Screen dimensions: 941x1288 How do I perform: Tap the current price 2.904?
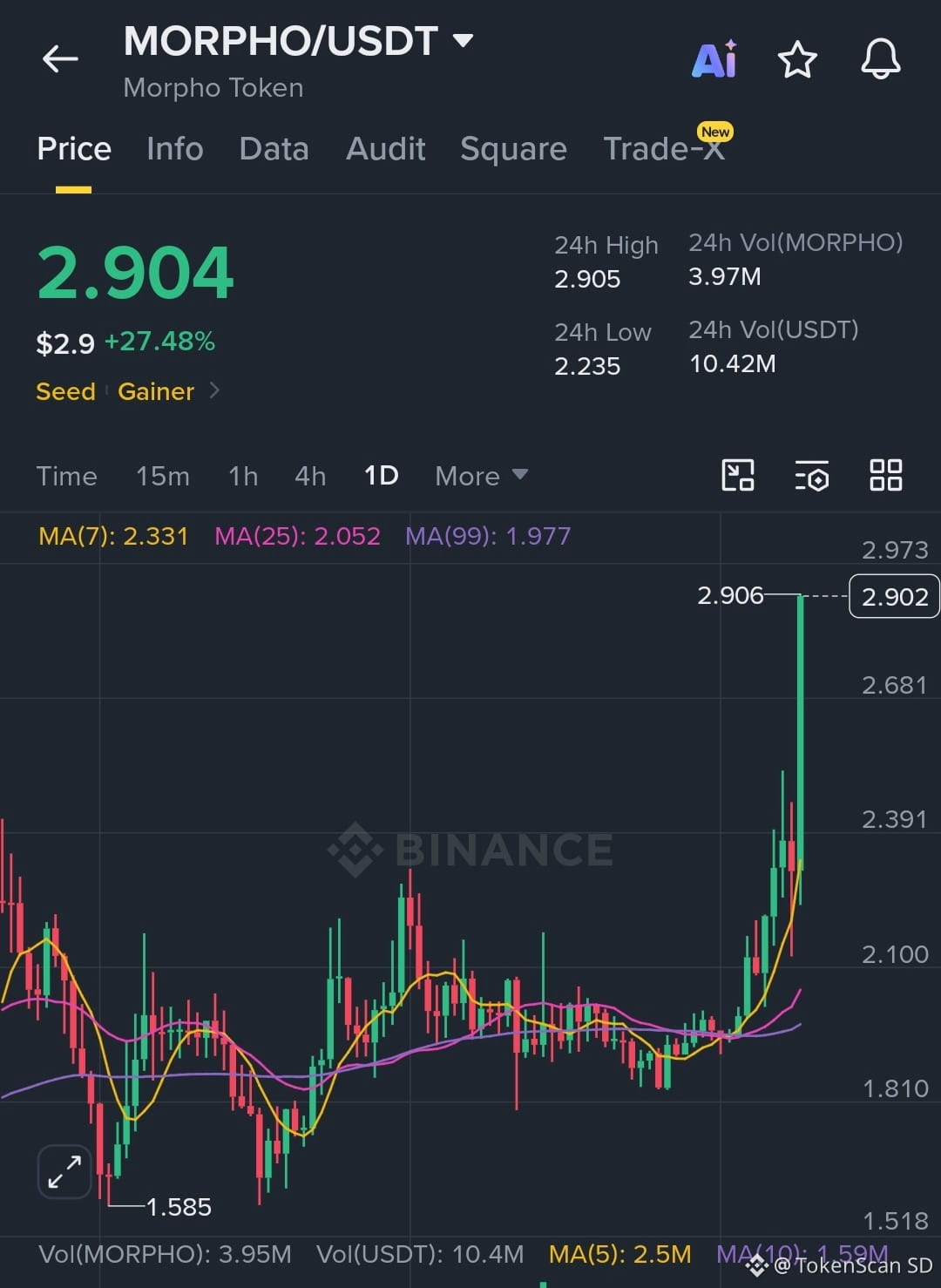135,273
